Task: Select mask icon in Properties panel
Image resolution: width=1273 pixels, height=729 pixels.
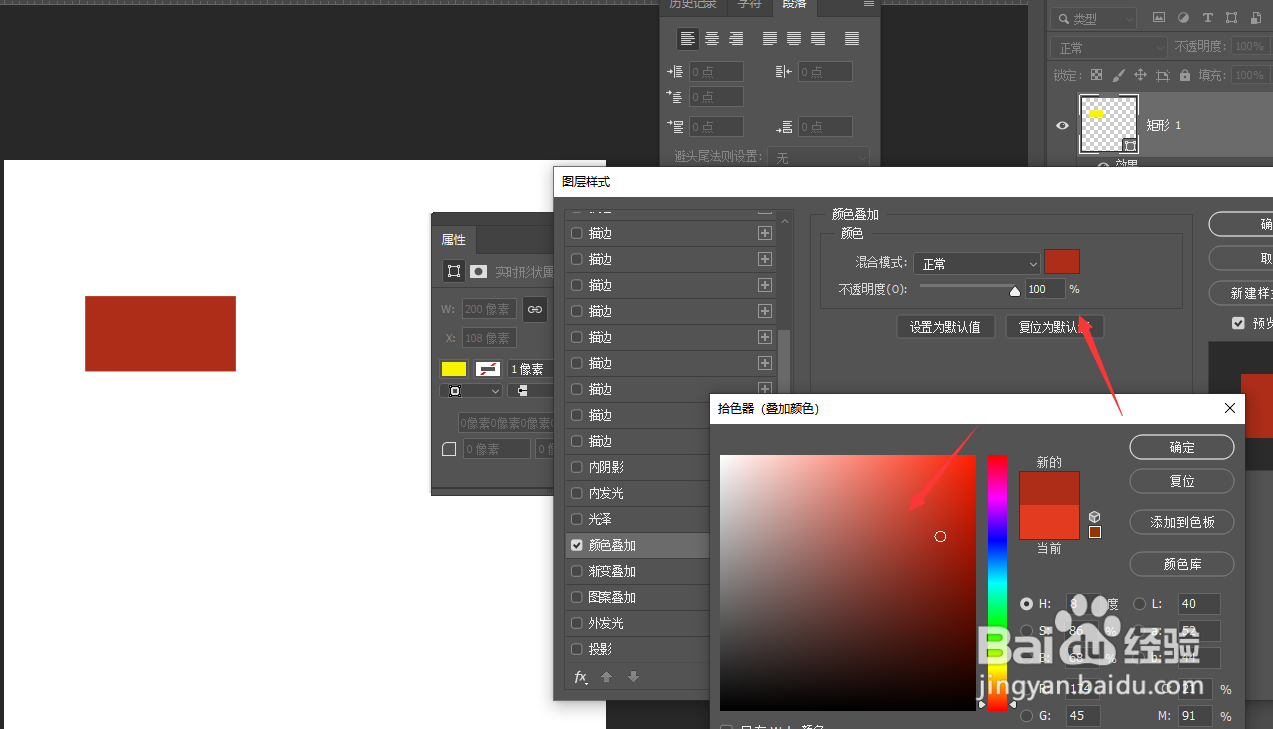Action: coord(478,271)
